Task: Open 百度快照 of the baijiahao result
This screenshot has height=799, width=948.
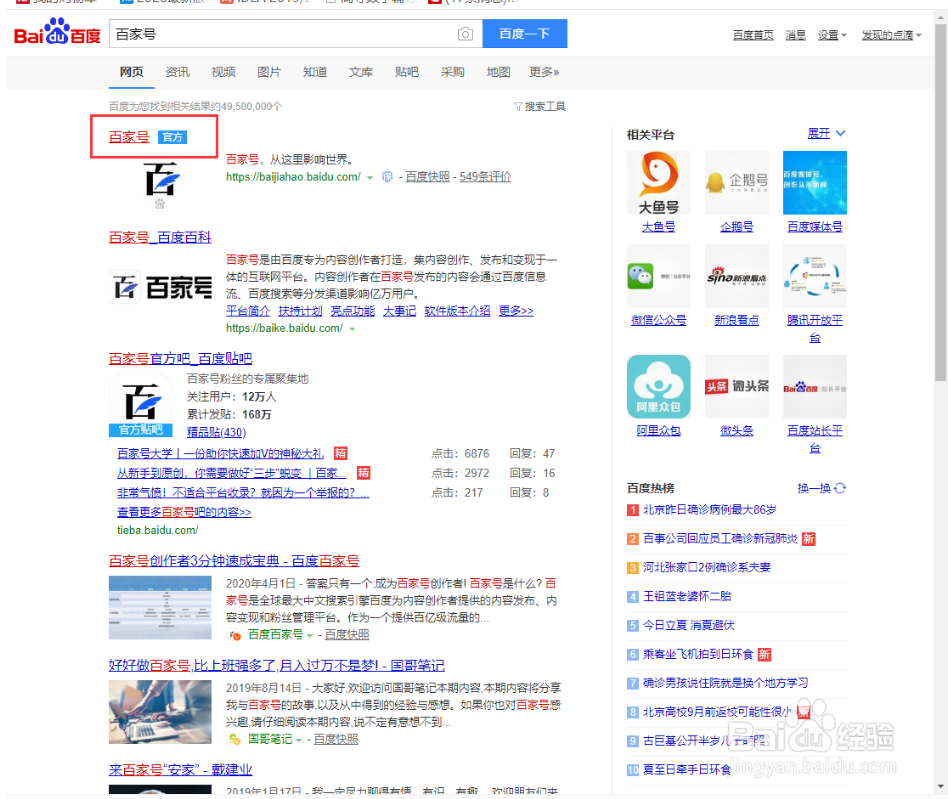Action: coord(427,176)
